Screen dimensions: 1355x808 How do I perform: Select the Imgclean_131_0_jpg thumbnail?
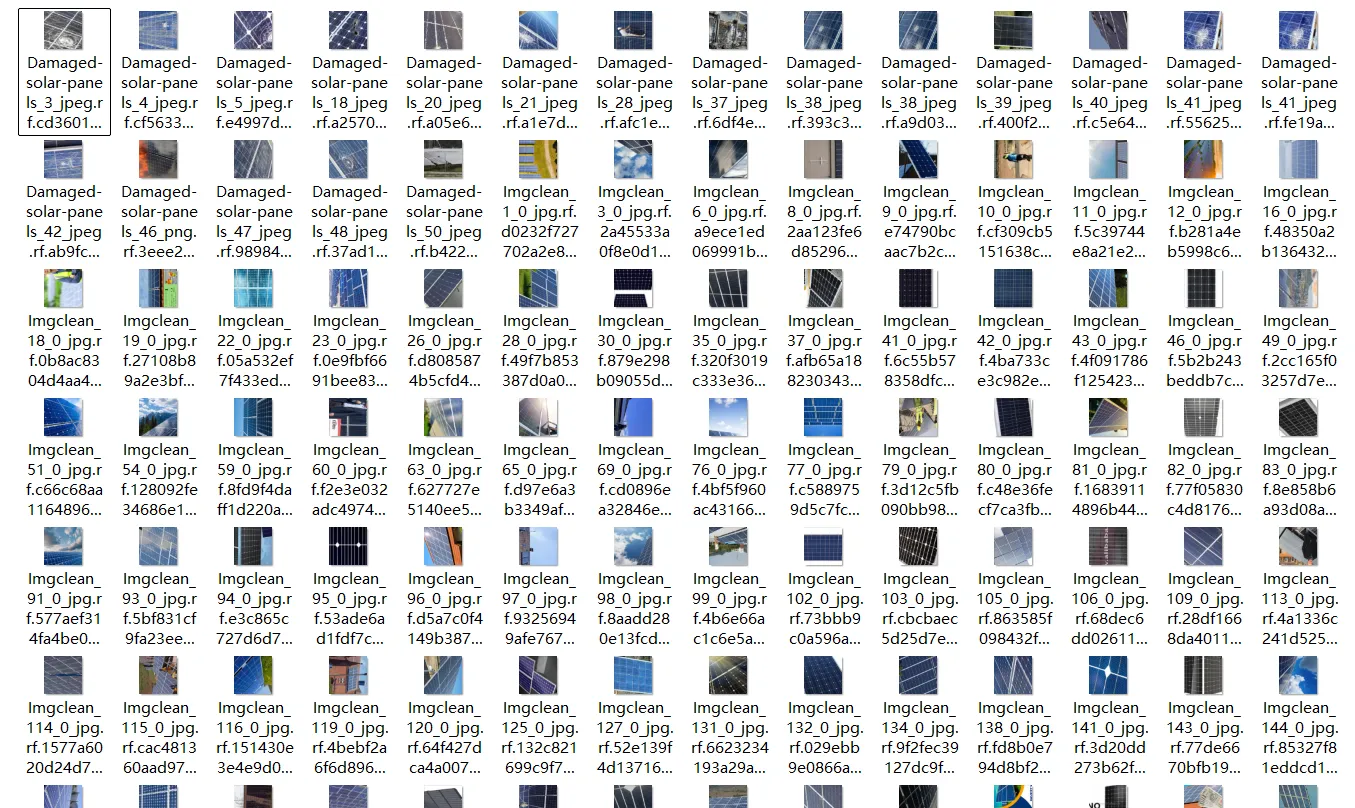pyautogui.click(x=729, y=676)
